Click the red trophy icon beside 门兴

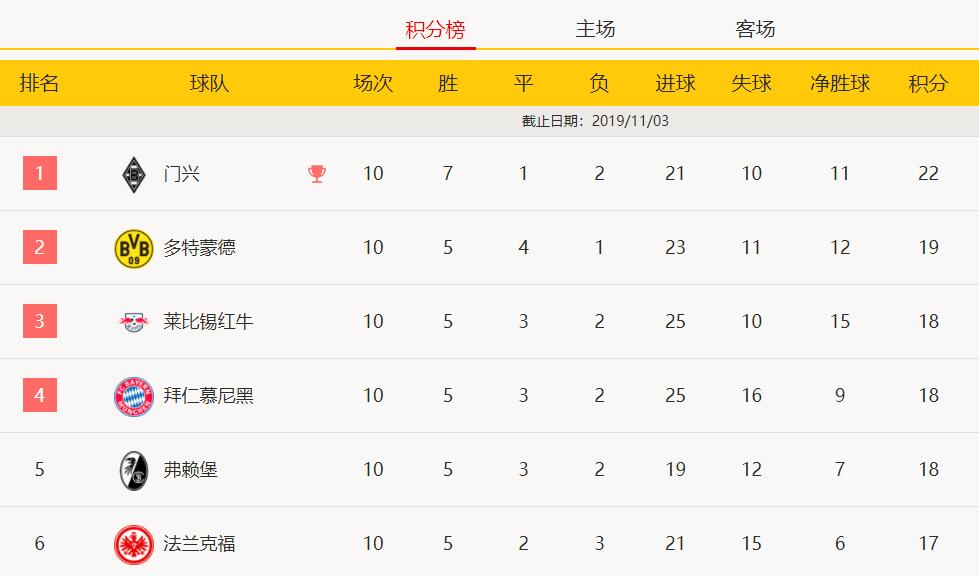(317, 173)
